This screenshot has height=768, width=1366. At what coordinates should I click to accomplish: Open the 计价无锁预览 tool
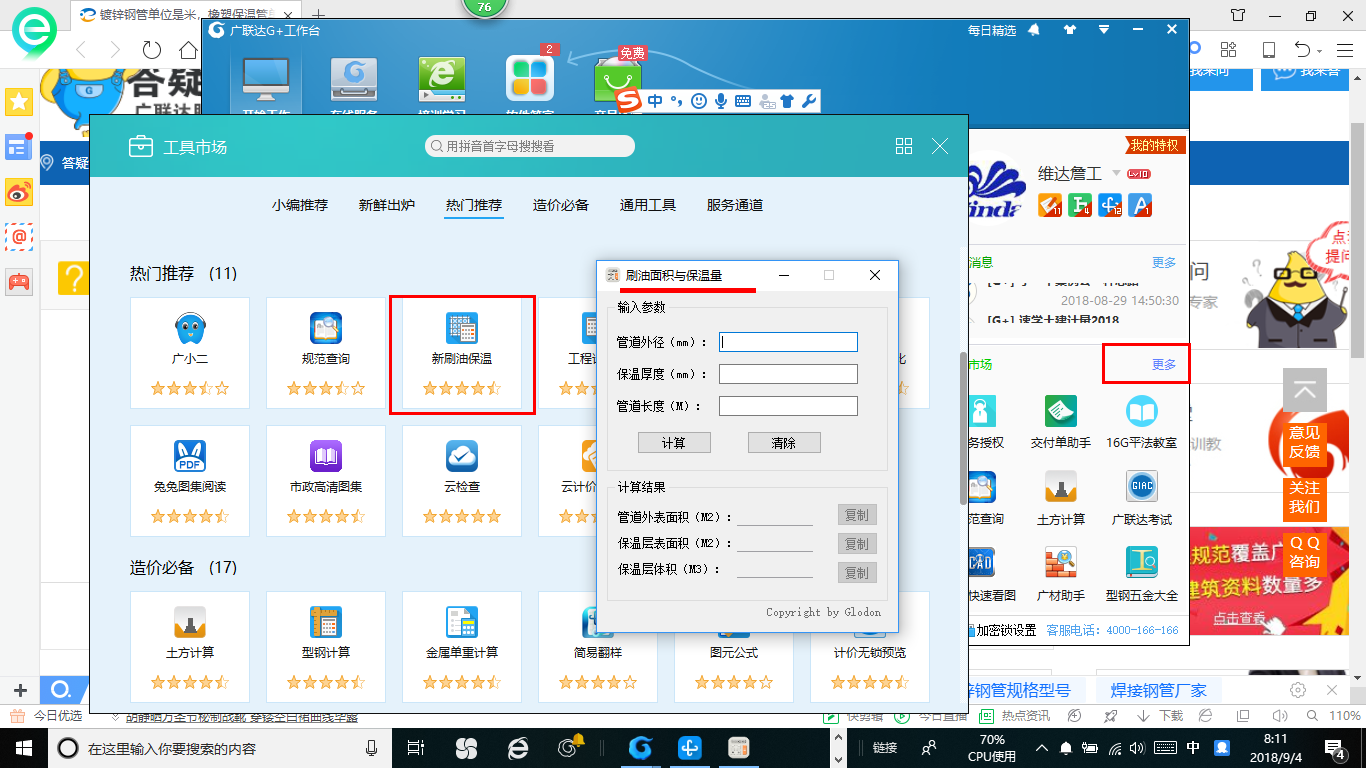[x=870, y=646]
